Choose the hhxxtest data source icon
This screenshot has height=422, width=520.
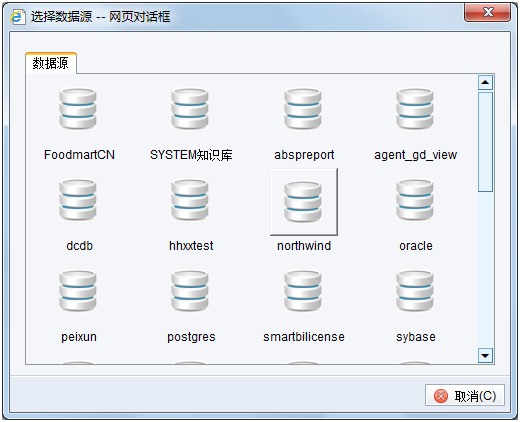(x=190, y=200)
